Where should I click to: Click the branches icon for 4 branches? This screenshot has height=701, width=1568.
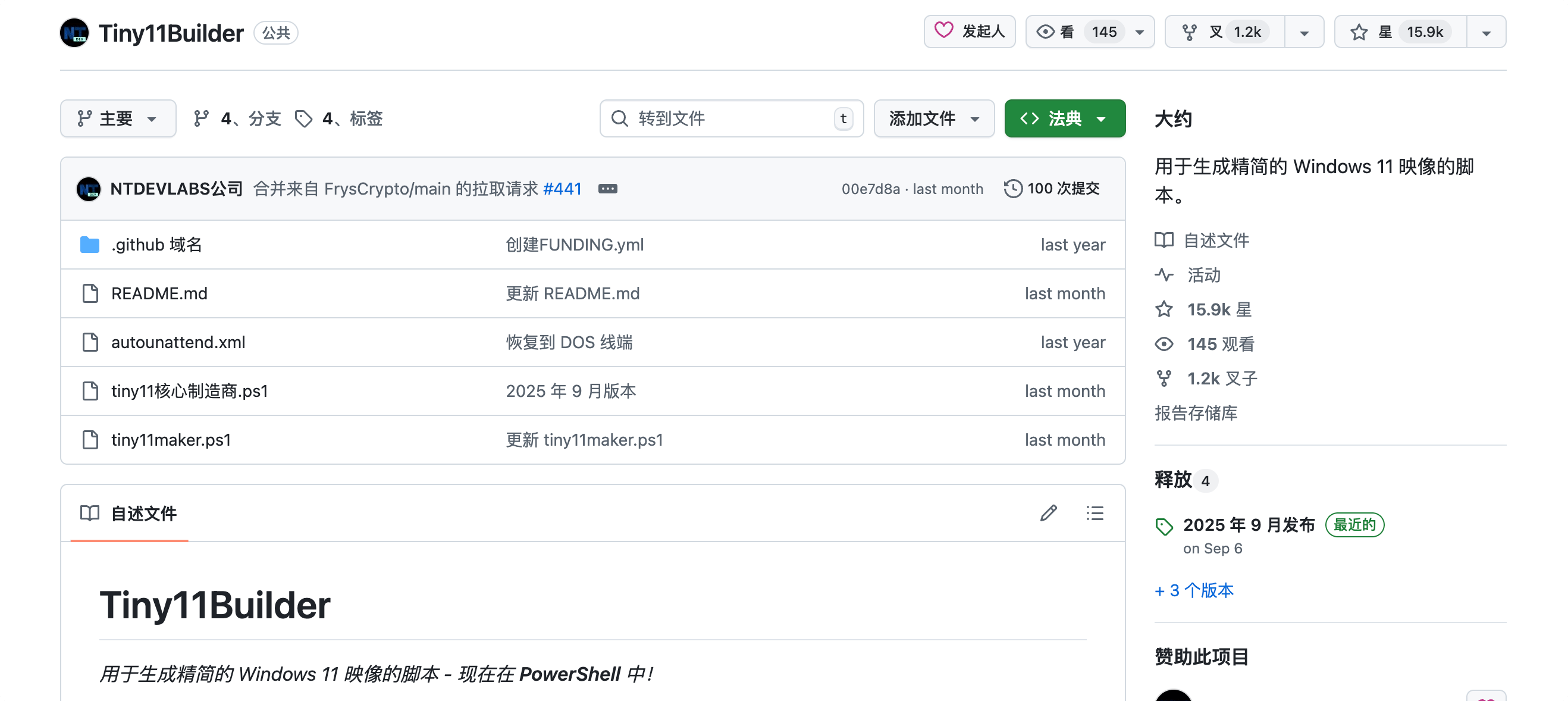coord(202,118)
